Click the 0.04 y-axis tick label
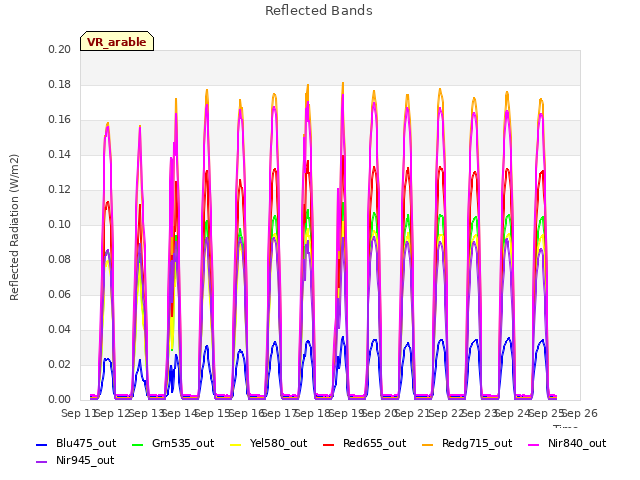This screenshot has width=640, height=480. click(x=60, y=329)
